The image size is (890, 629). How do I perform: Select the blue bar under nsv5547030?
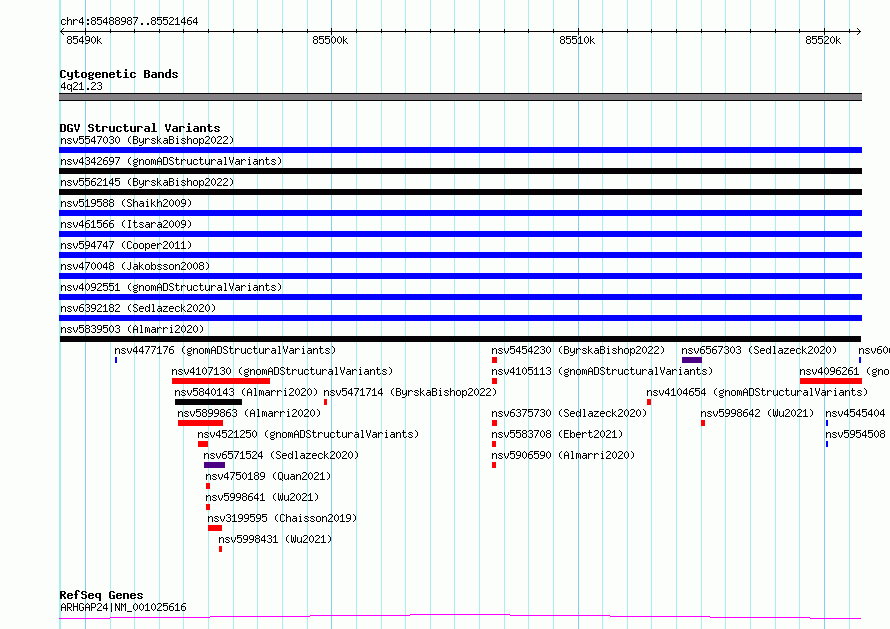tap(460, 150)
